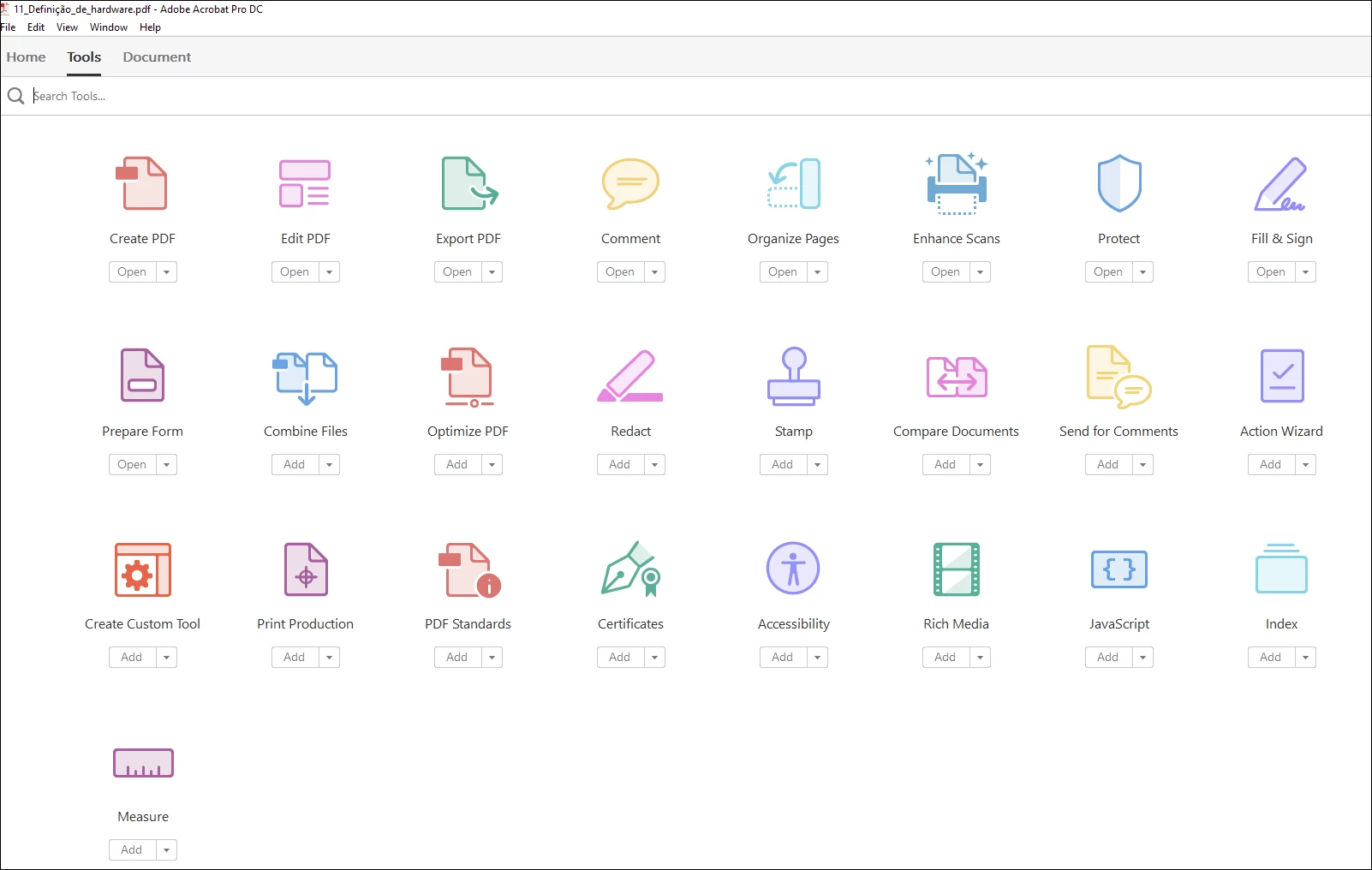Choose the Comment speech bubble icon
The image size is (1372, 870).
tap(630, 183)
